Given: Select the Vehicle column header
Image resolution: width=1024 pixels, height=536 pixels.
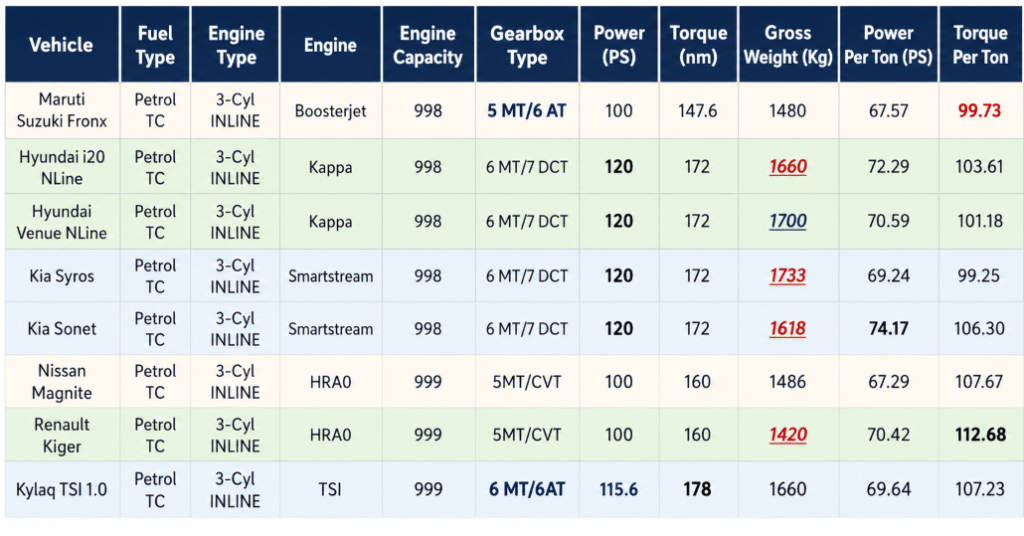Looking at the screenshot, I should (61, 45).
